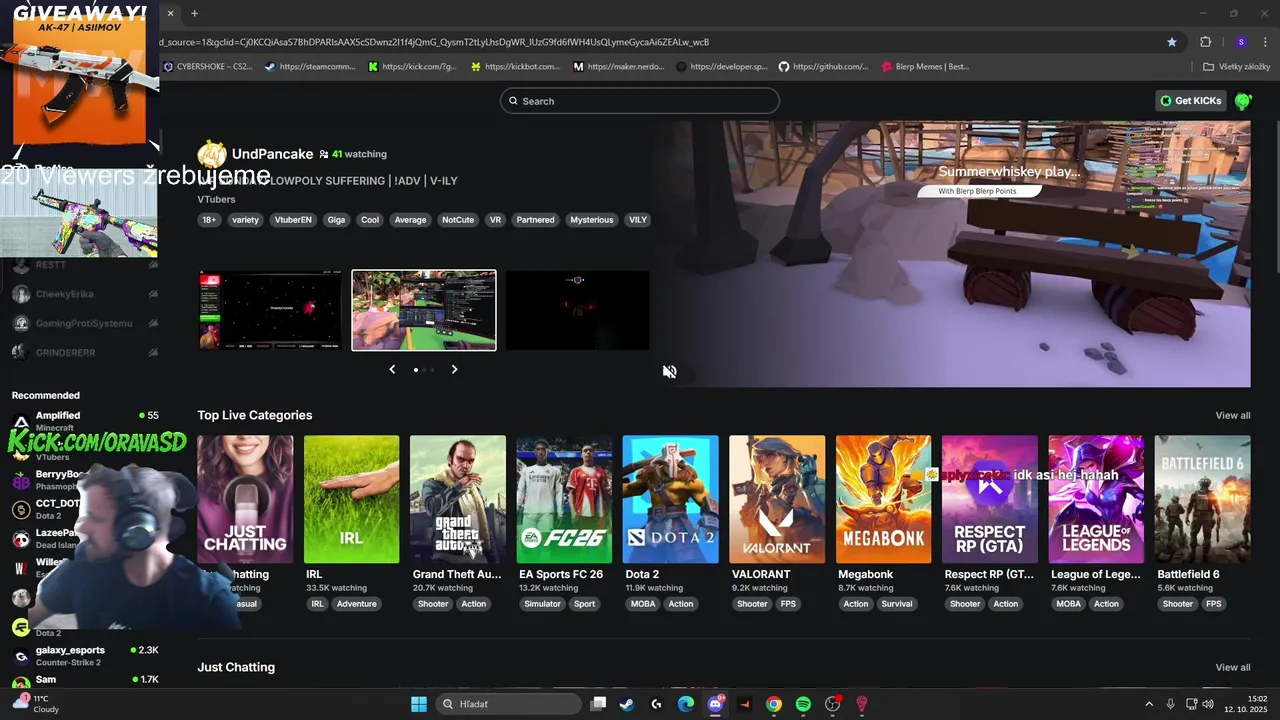Open the Dota 2 category card

pos(670,499)
